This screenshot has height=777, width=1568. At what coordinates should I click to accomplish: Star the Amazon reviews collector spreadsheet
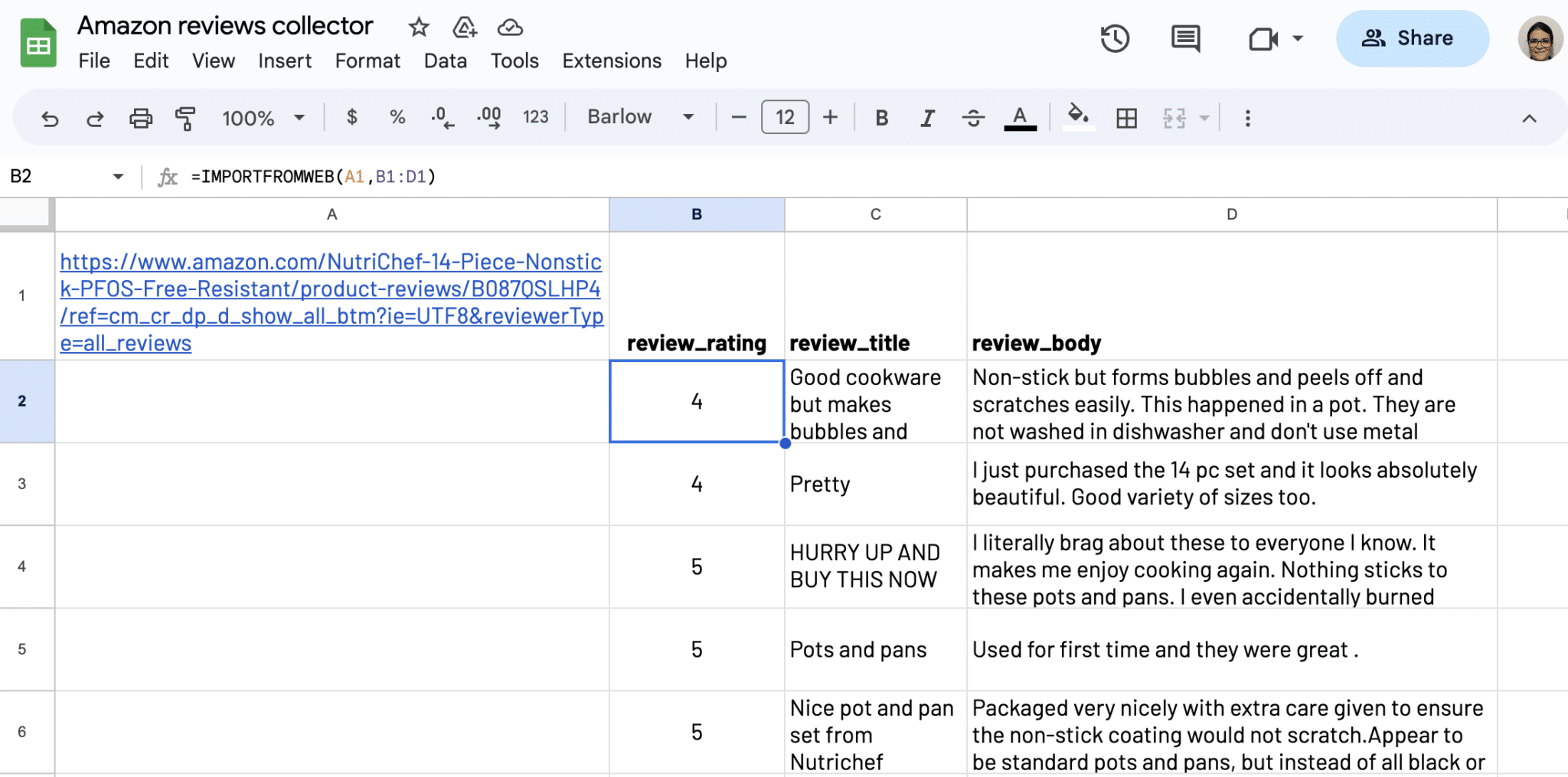pos(419,27)
